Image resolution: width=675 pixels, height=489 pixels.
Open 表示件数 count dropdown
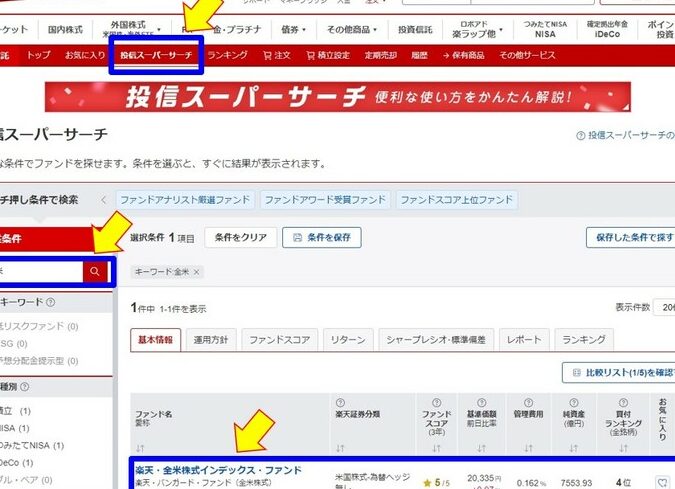pyautogui.click(x=664, y=307)
